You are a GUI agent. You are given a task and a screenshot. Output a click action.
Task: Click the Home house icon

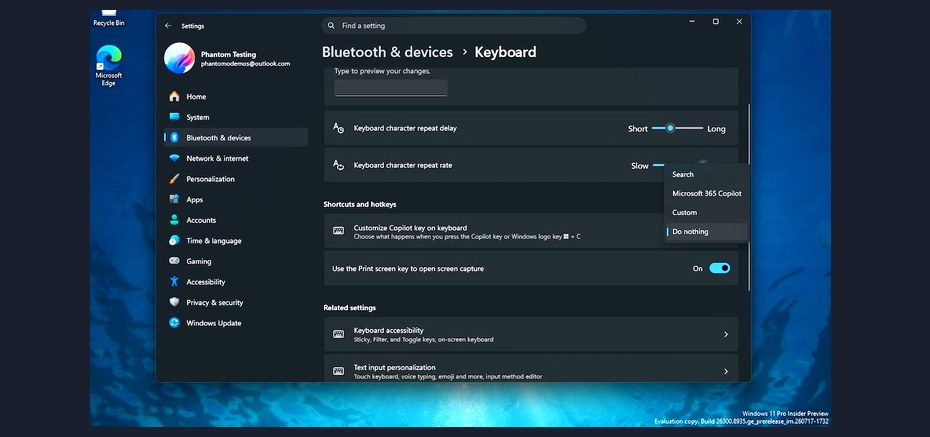click(x=174, y=97)
